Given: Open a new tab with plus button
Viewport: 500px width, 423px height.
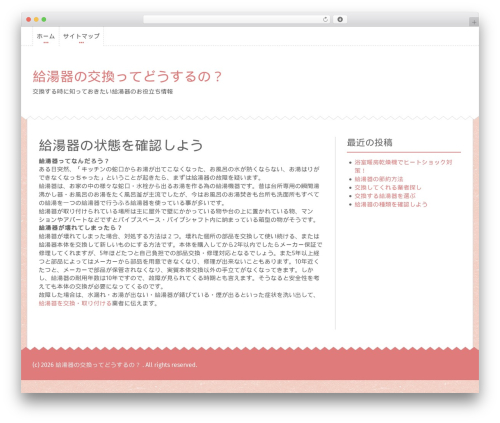Looking at the screenshot, I should [x=474, y=22].
